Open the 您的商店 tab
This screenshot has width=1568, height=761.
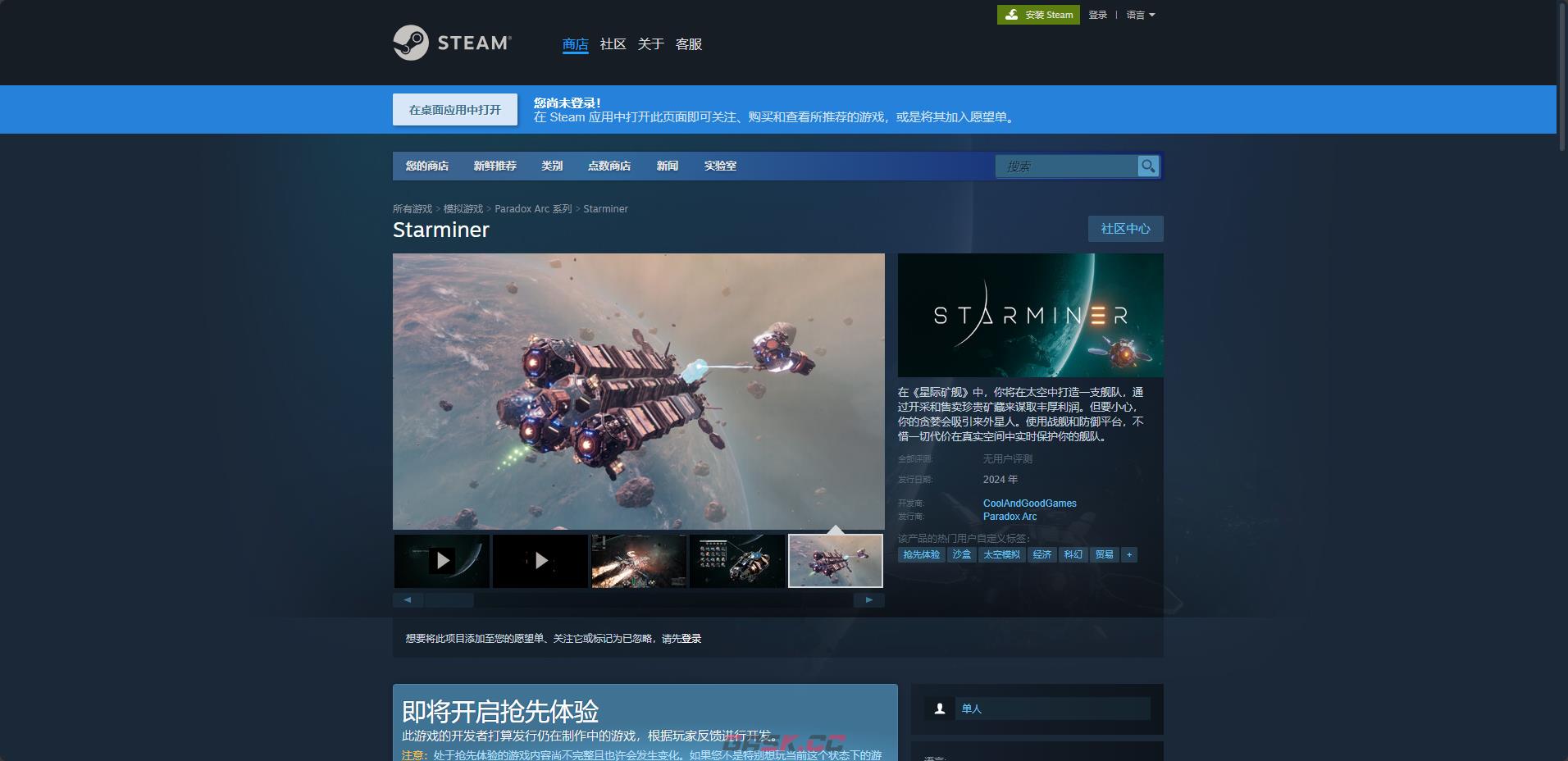click(426, 166)
